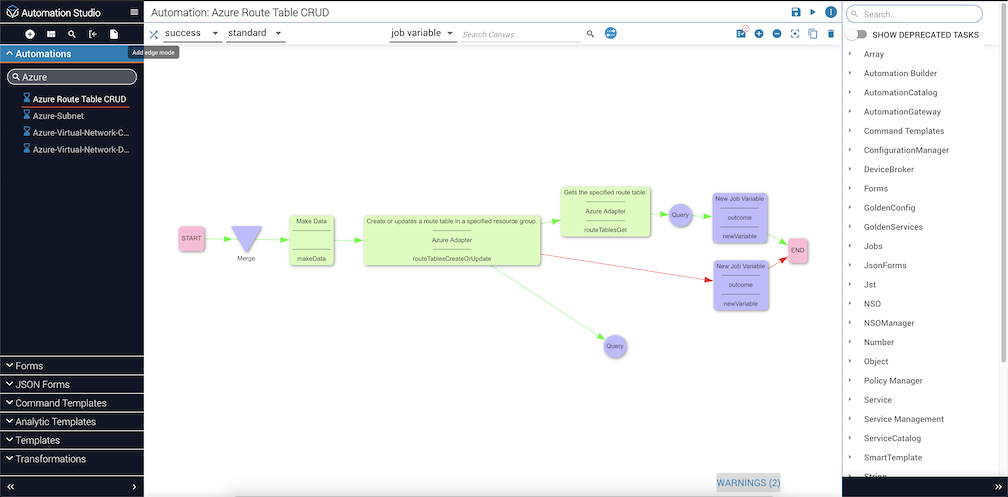Image resolution: width=1008 pixels, height=497 pixels.
Task: Click the fit-to-screen center focus icon
Action: point(795,33)
